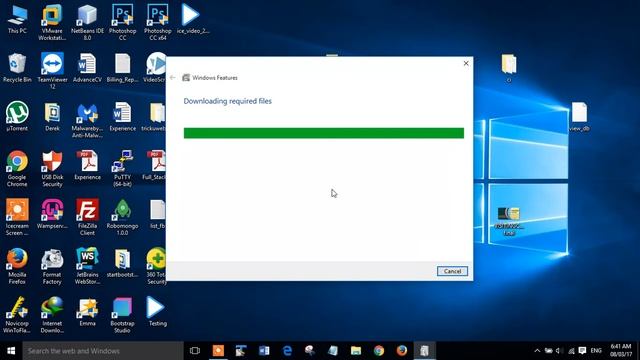Launch NetBeans IDE 8.0 shortcut
The image size is (640, 360).
tap(87, 22)
